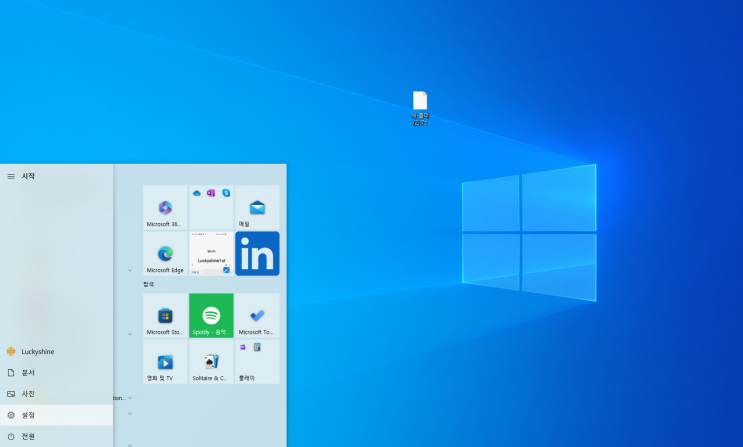Open the Microsoft Store tile
The width and height of the screenshot is (743, 447).
[x=165, y=316]
